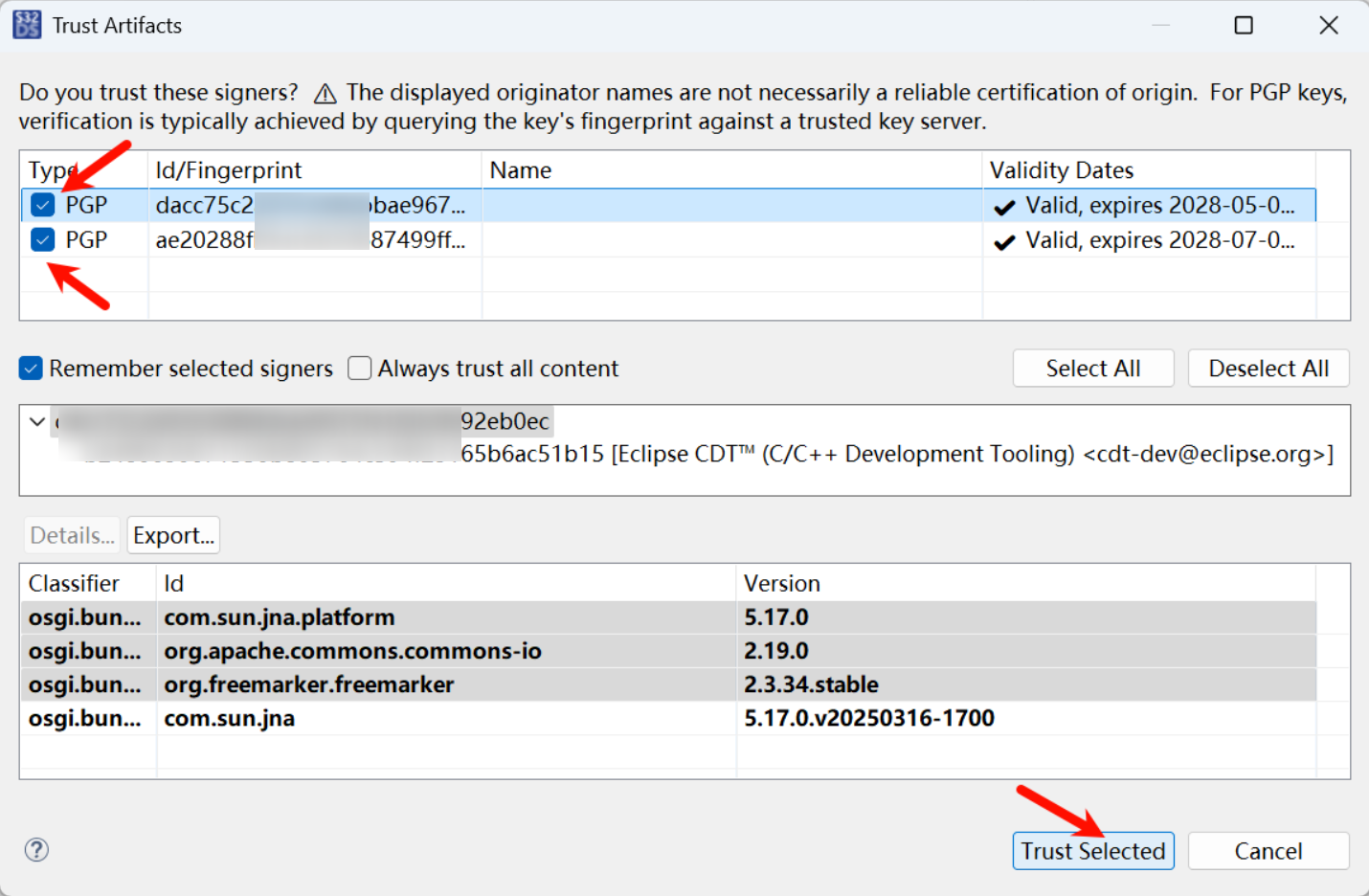
Task: Click fingerprint dacc75c2 cell
Action: 315,205
